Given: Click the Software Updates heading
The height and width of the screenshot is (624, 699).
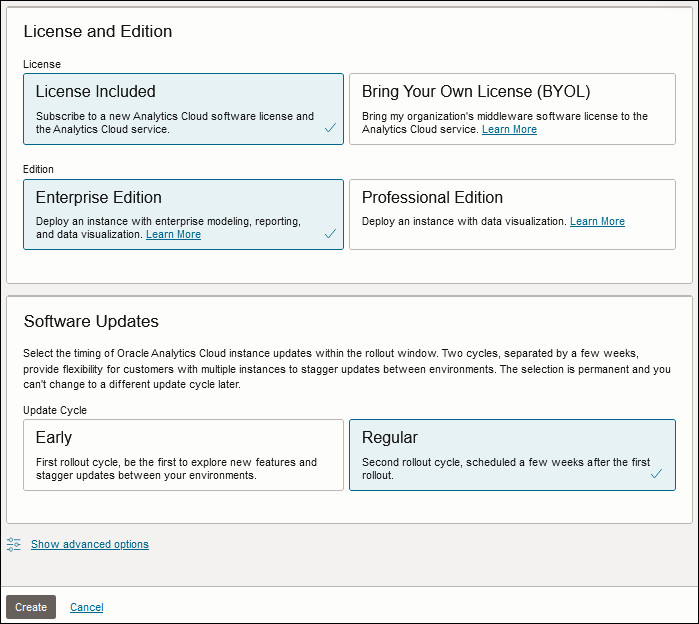Looking at the screenshot, I should pos(91,321).
